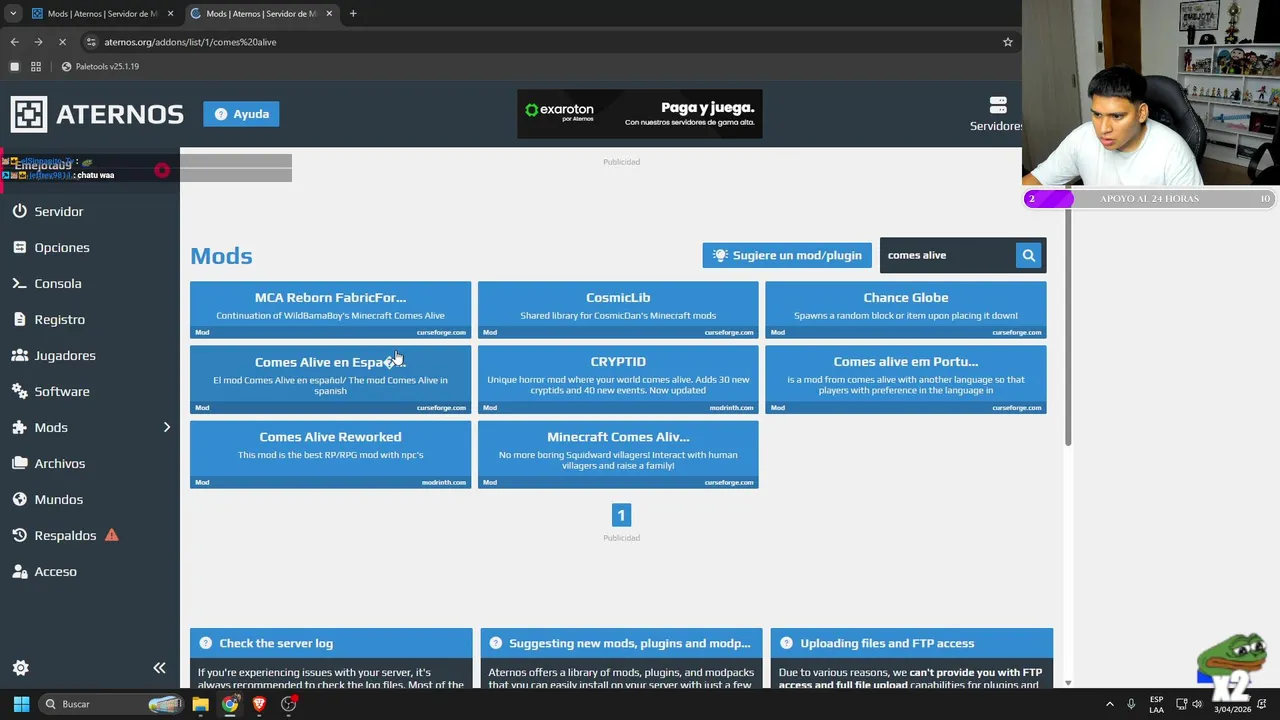The image size is (1280, 720).
Task: Click the address bar URL aternos.org/addons
Action: click(190, 42)
